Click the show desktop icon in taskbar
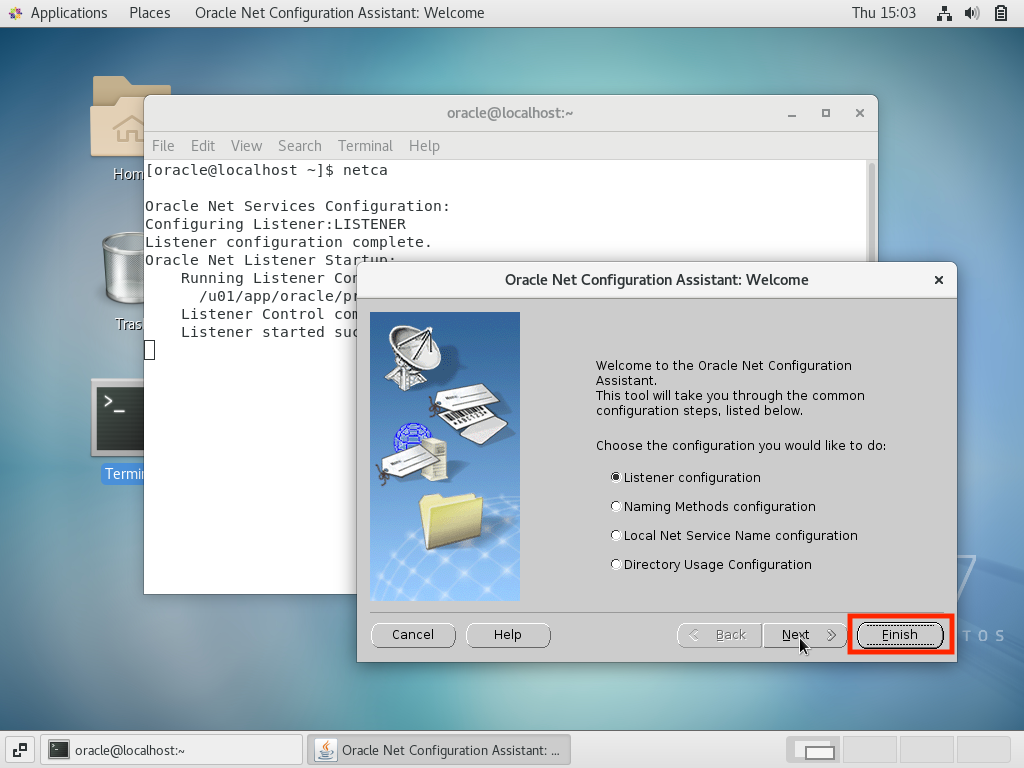 coord(20,750)
